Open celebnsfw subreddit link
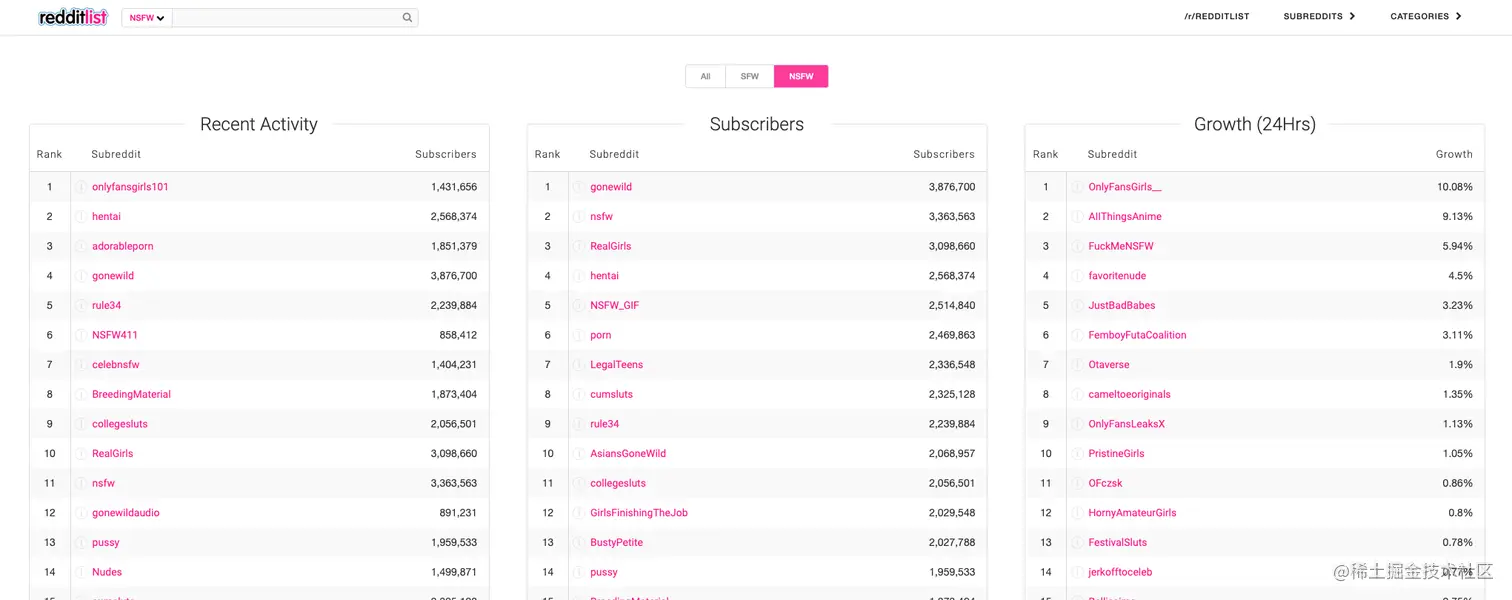The height and width of the screenshot is (600, 1512). (x=116, y=365)
